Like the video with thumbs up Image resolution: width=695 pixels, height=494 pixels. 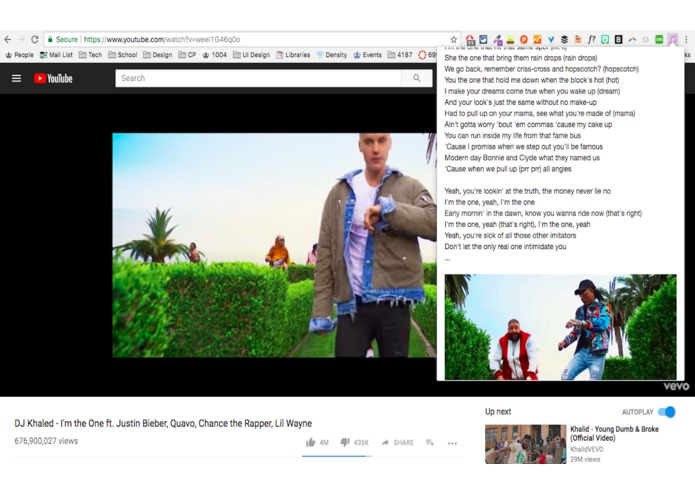tap(310, 442)
